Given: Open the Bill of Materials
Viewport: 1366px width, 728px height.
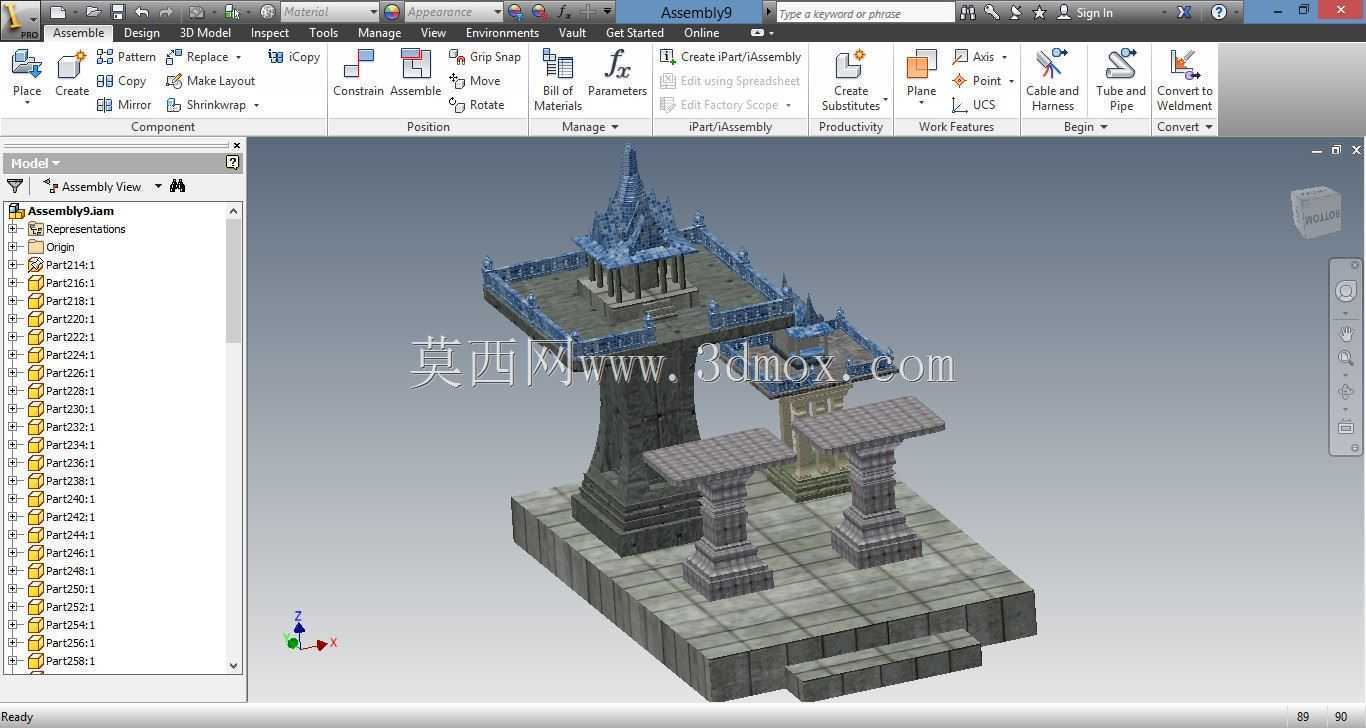Looking at the screenshot, I should coord(558,80).
